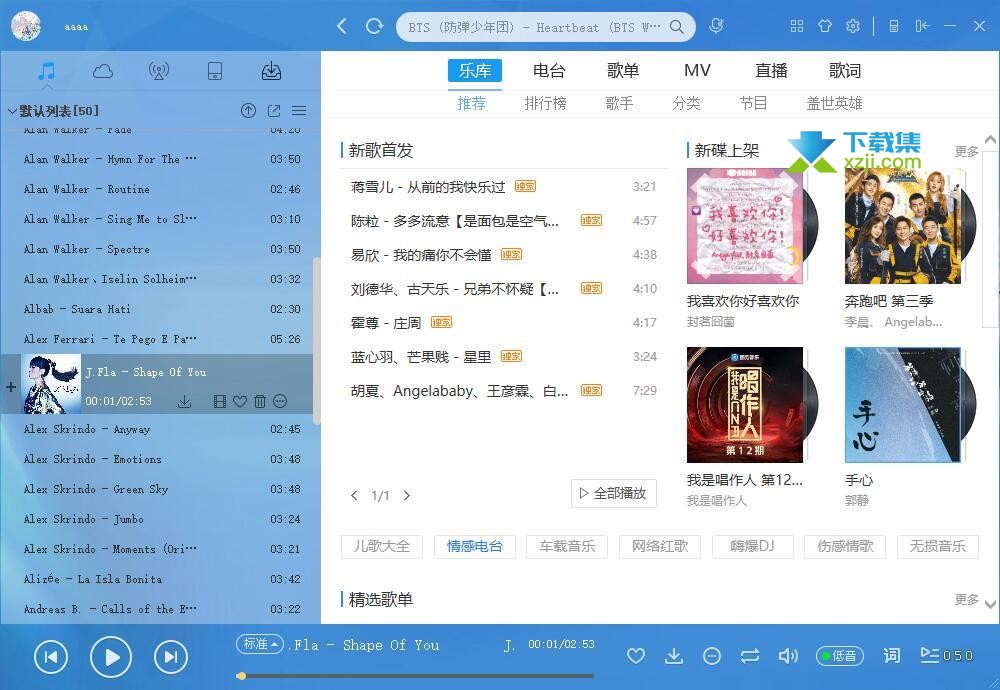Open the settings gear icon
1000x690 pixels.
[853, 26]
